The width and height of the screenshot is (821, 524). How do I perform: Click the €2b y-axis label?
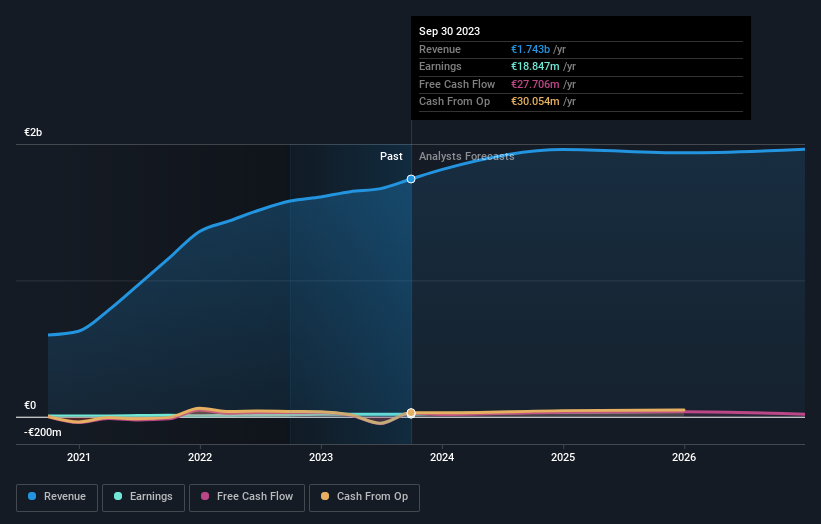tap(33, 132)
